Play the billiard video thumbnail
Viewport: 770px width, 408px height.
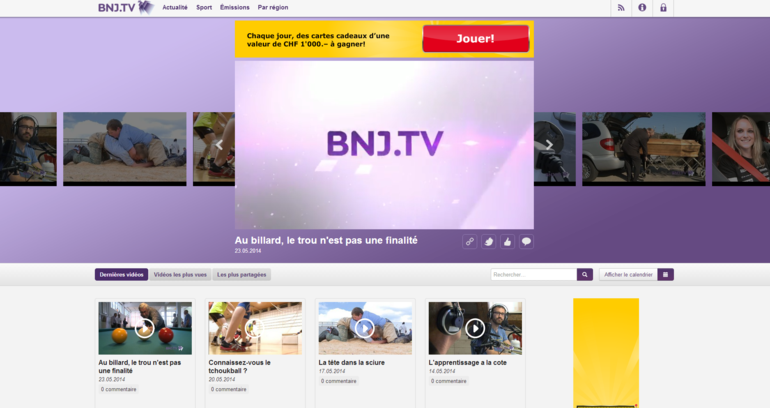pyautogui.click(x=145, y=328)
